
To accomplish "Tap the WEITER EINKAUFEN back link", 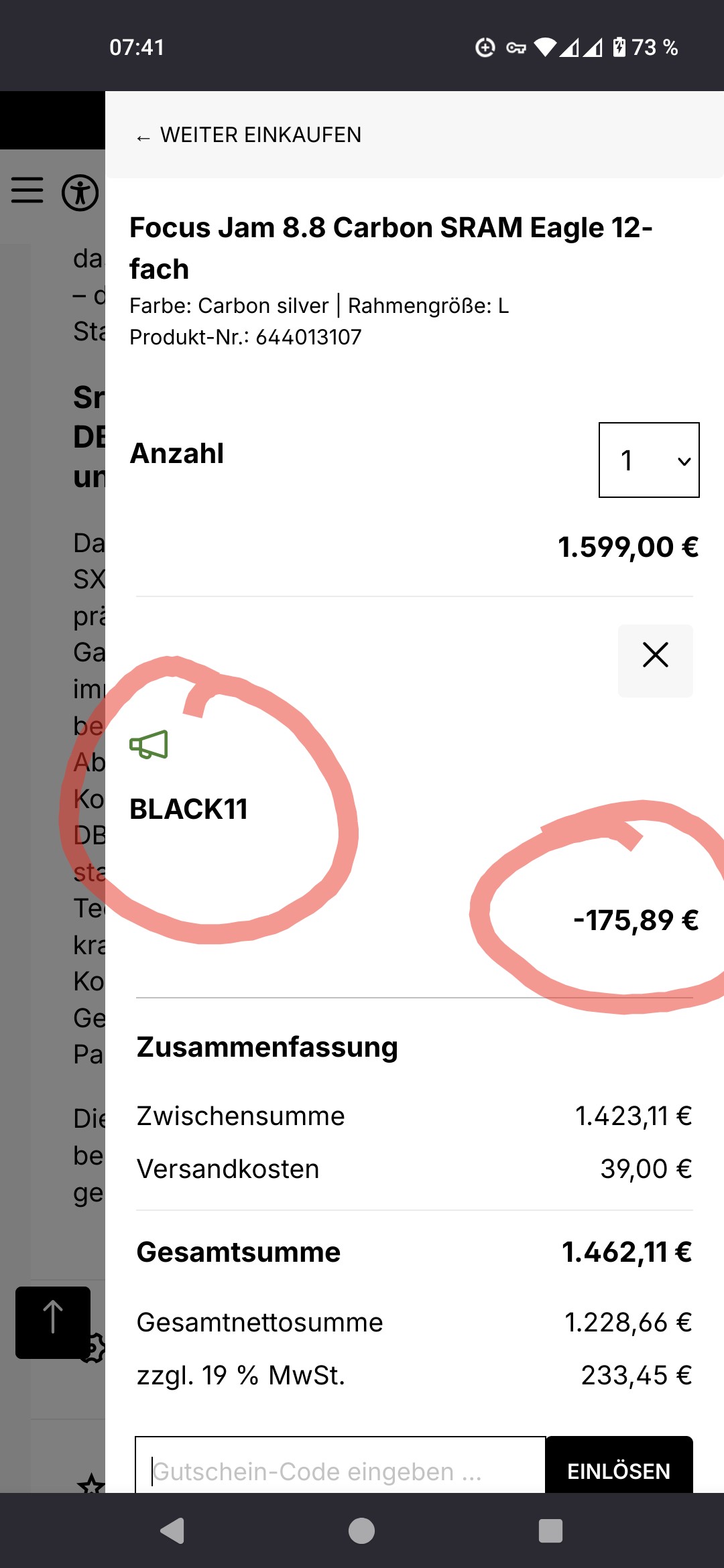I will (x=249, y=135).
